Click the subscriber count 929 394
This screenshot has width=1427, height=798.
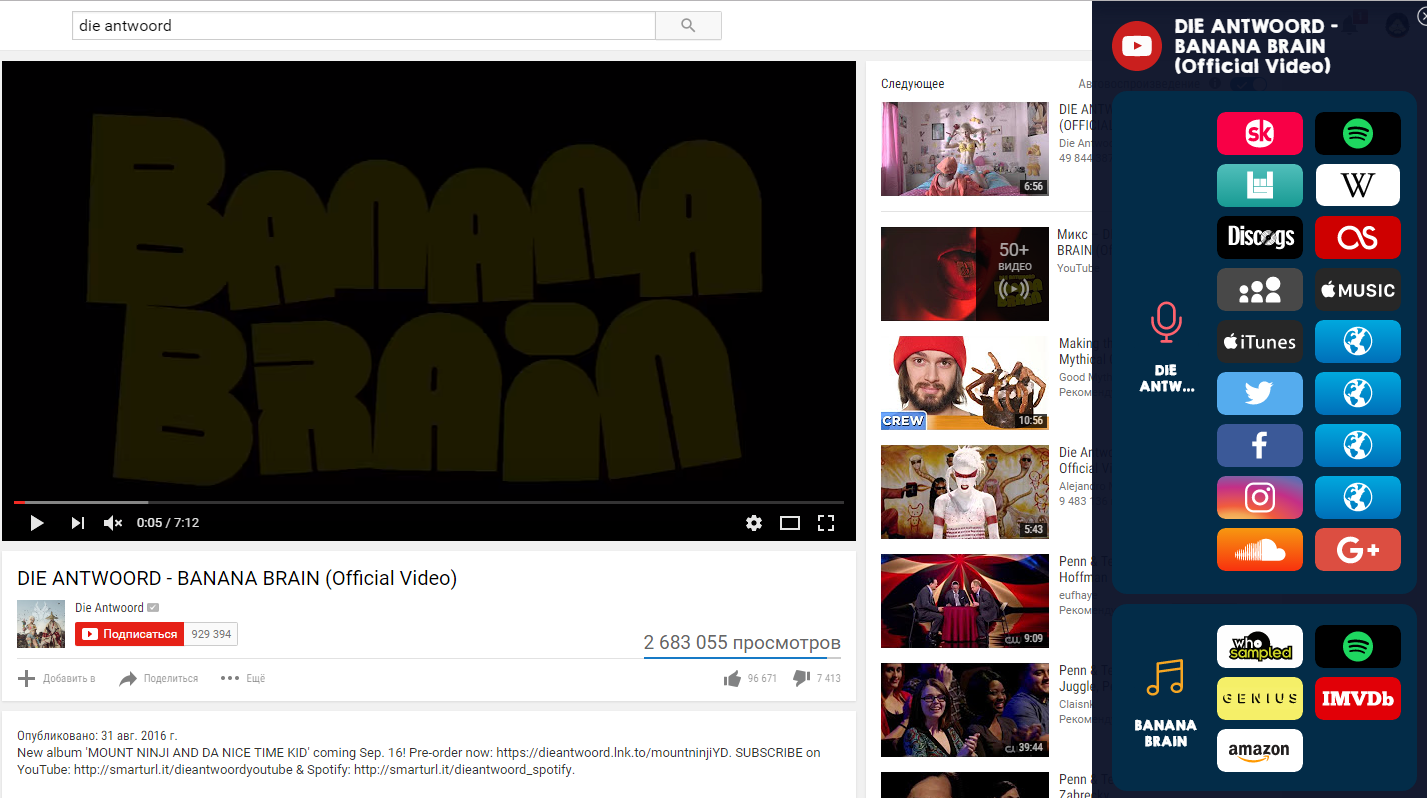(x=211, y=634)
